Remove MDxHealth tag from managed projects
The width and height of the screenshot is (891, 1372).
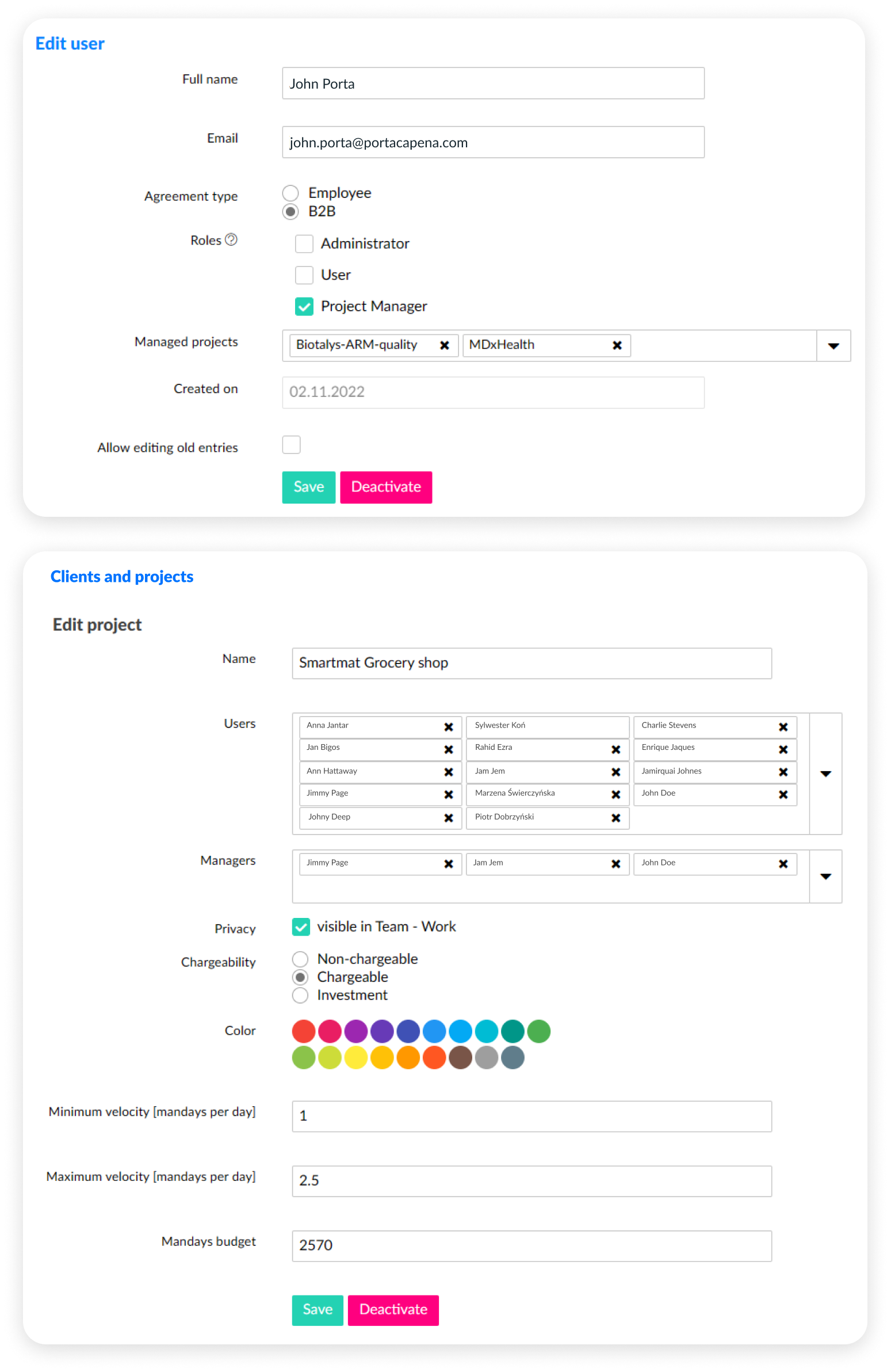coord(617,345)
